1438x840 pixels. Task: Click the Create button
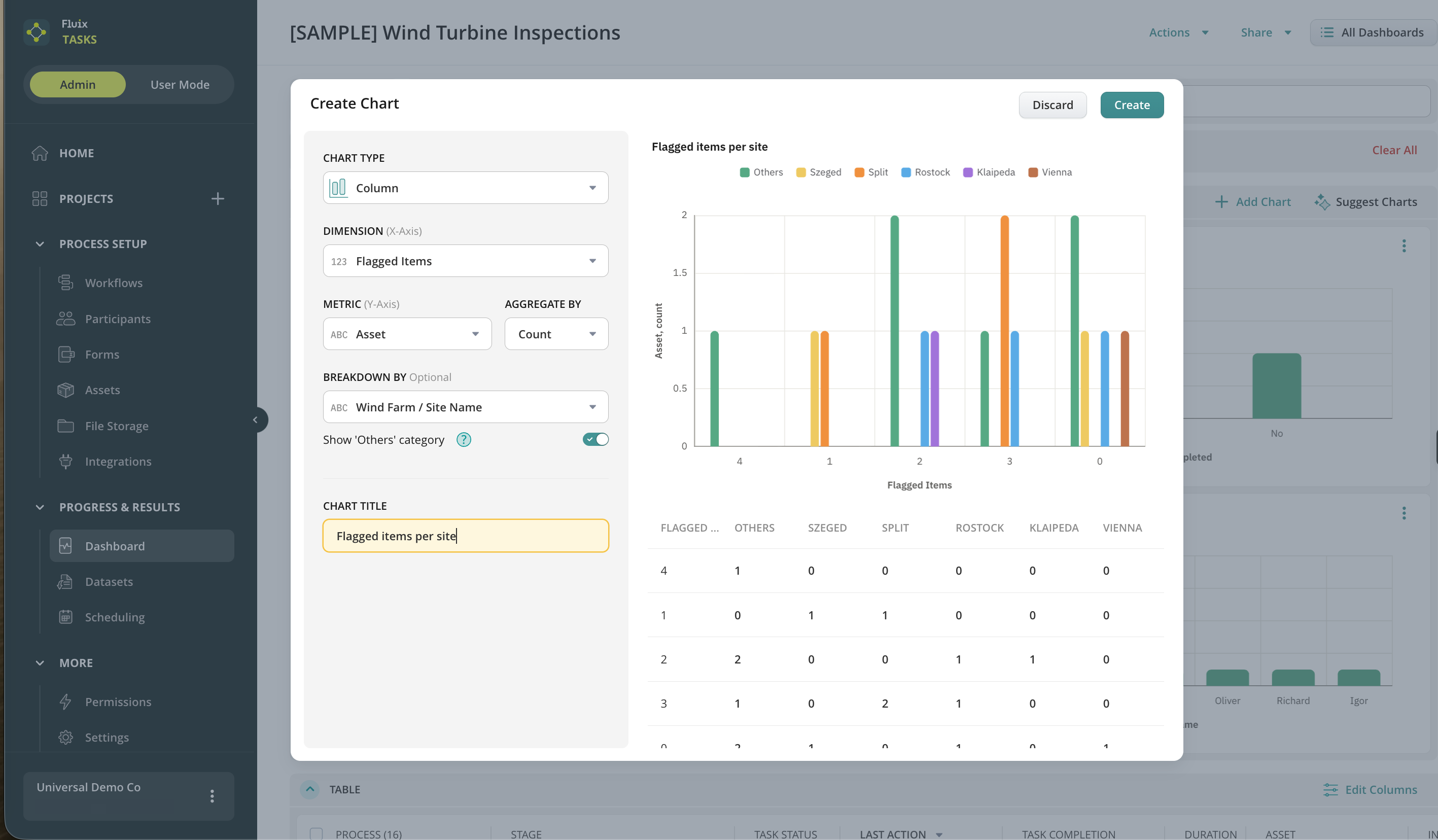1132,105
